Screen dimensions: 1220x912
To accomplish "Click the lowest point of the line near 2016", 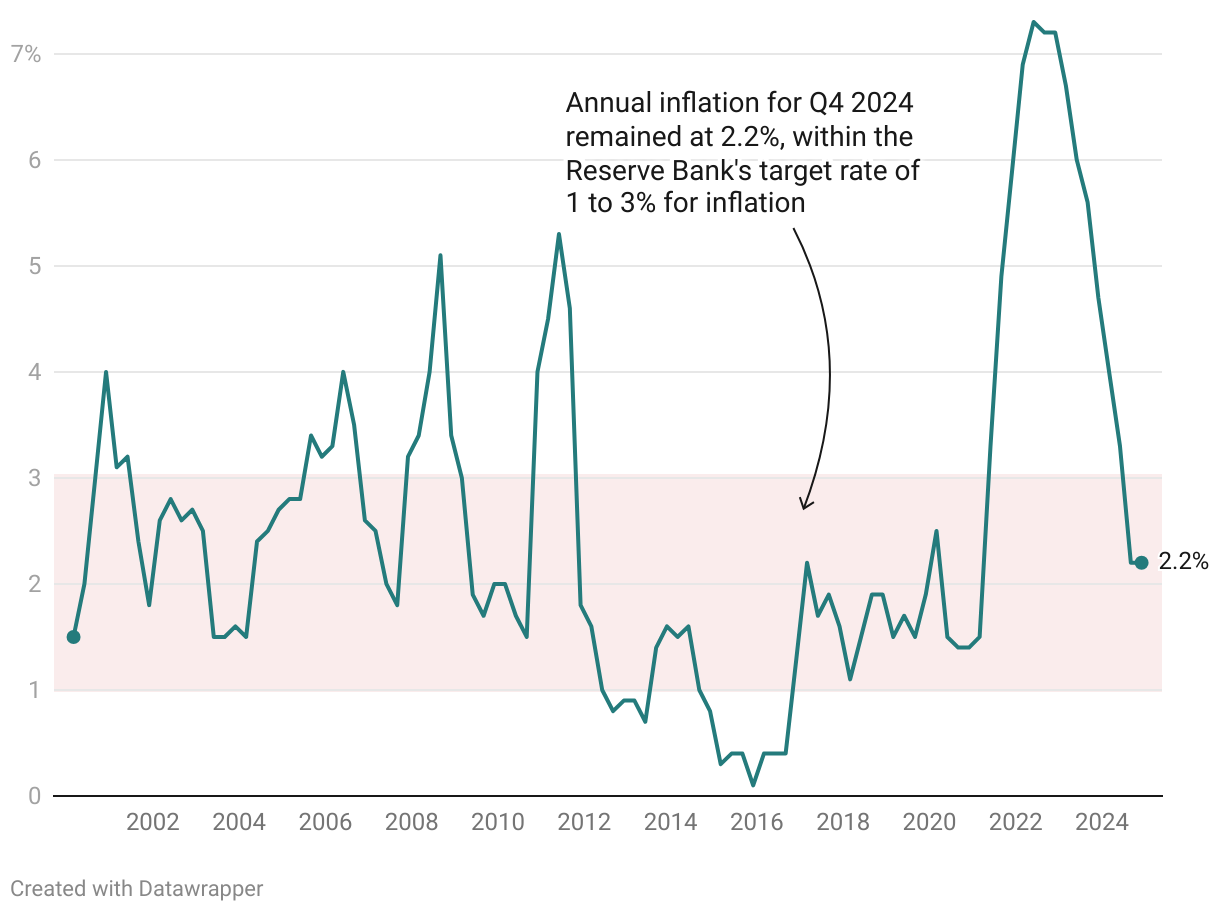I will [x=753, y=785].
